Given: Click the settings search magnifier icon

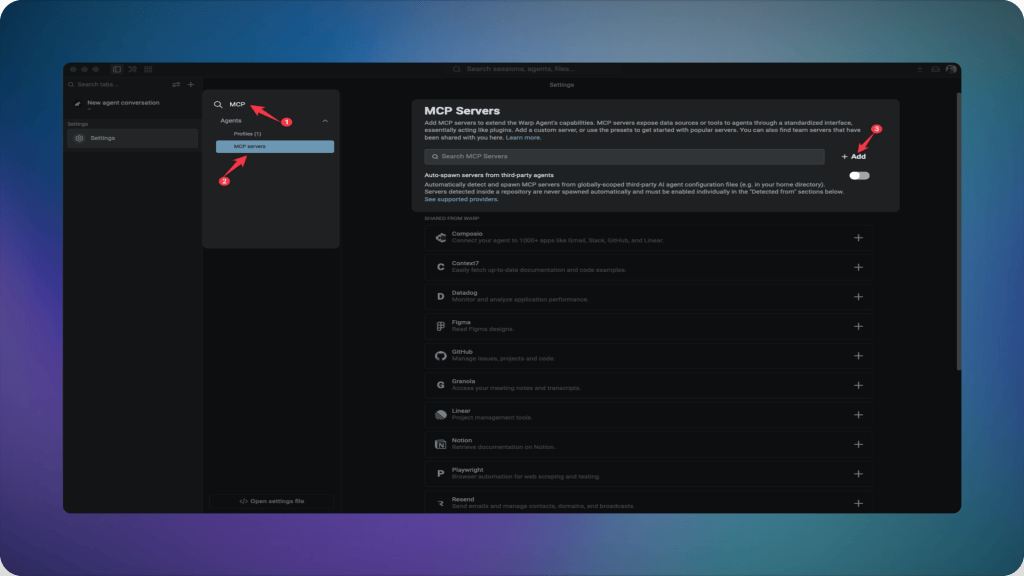Looking at the screenshot, I should (x=218, y=104).
